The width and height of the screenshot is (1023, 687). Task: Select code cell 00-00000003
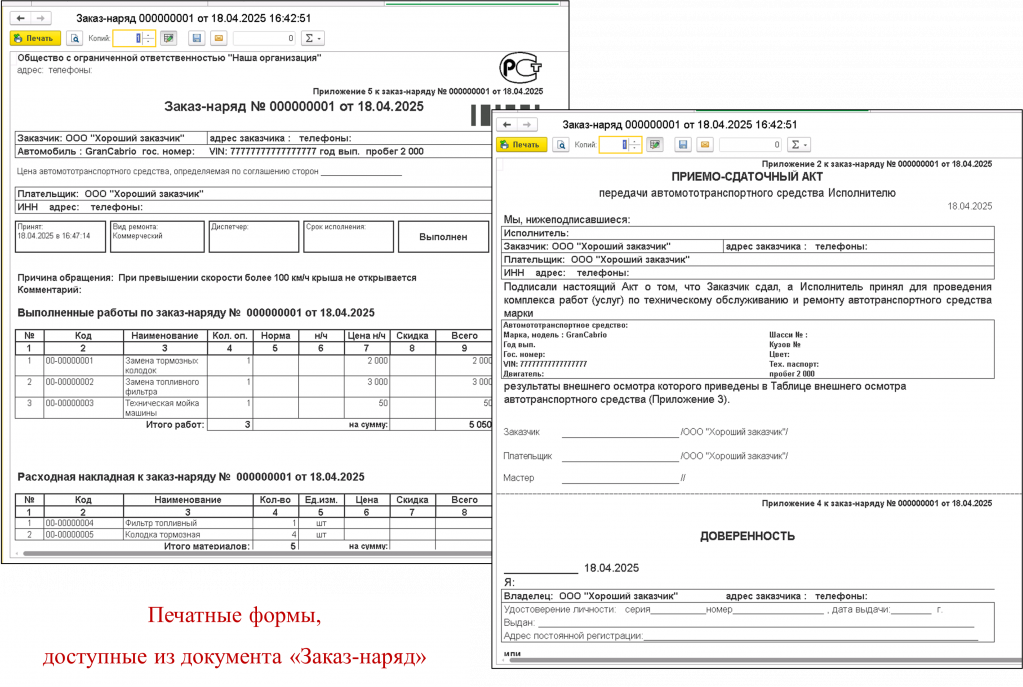point(83,408)
